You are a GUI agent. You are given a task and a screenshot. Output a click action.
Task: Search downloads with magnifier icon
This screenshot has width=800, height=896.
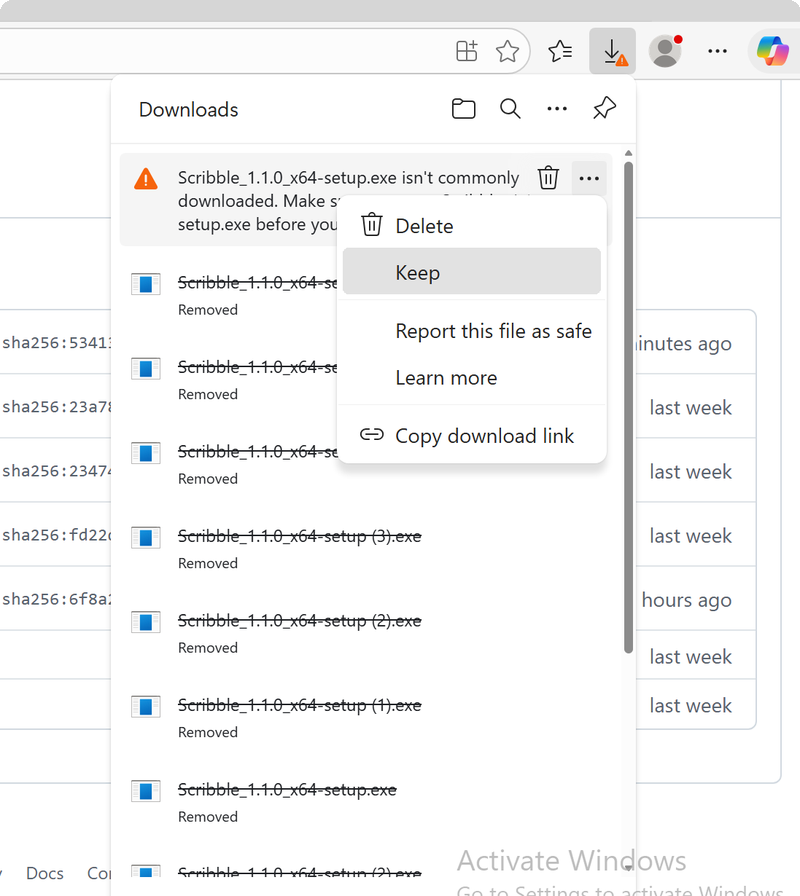[510, 109]
